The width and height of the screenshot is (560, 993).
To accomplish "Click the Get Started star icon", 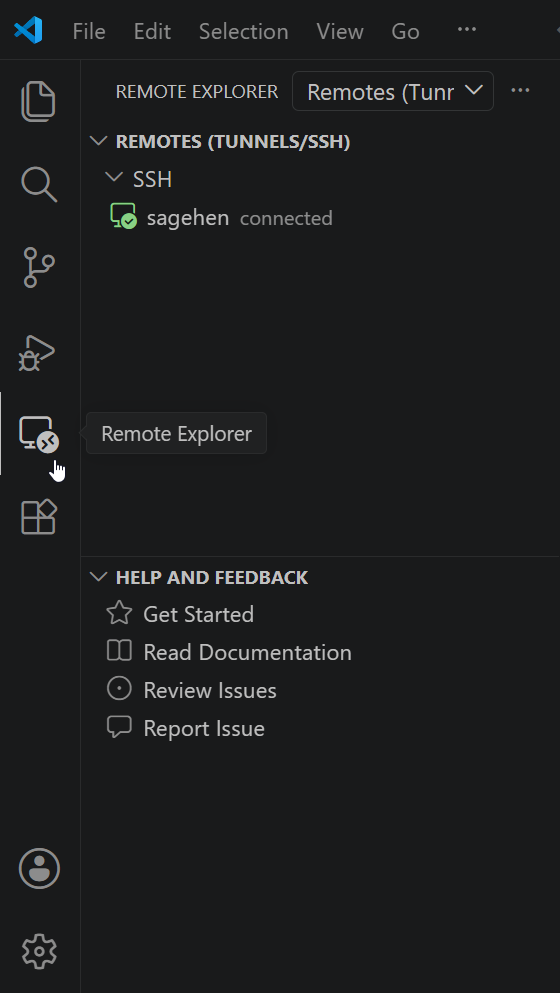I will click(119, 613).
